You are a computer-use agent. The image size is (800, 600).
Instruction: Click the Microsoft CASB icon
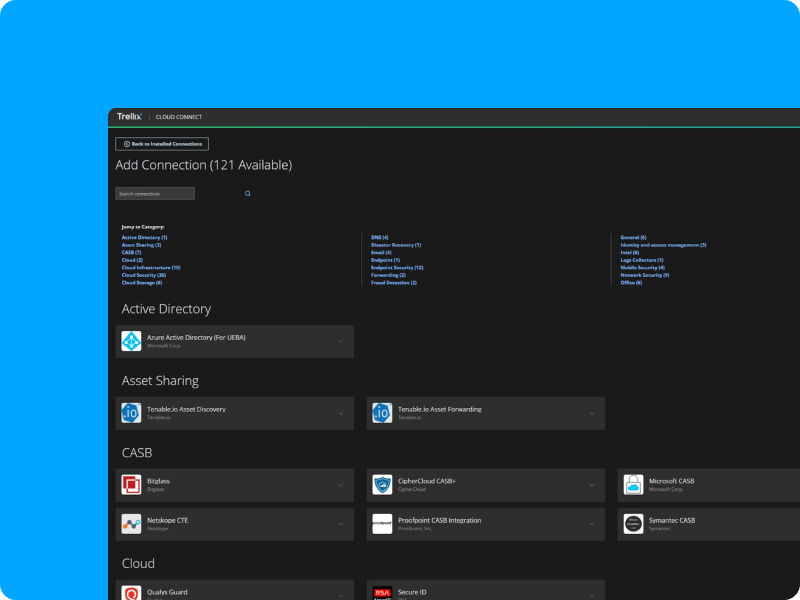click(633, 485)
